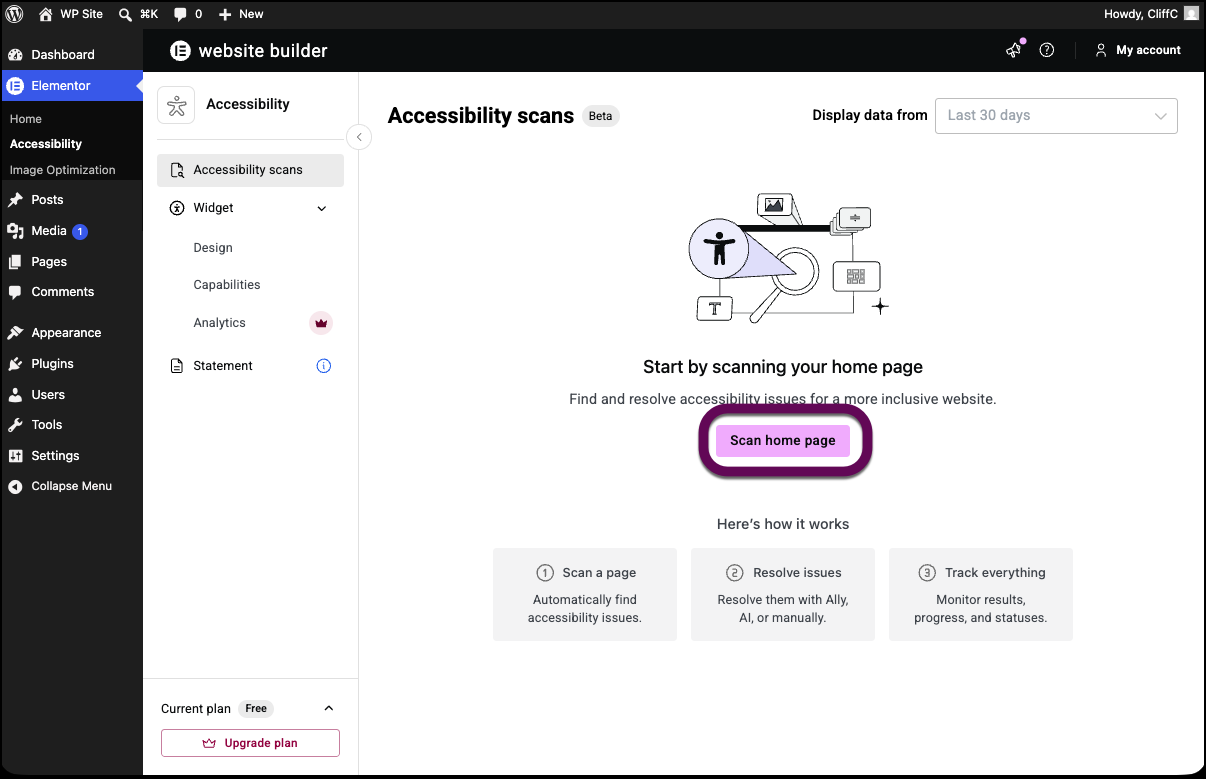Click the Users person icon
This screenshot has width=1206, height=779.
[x=15, y=395]
